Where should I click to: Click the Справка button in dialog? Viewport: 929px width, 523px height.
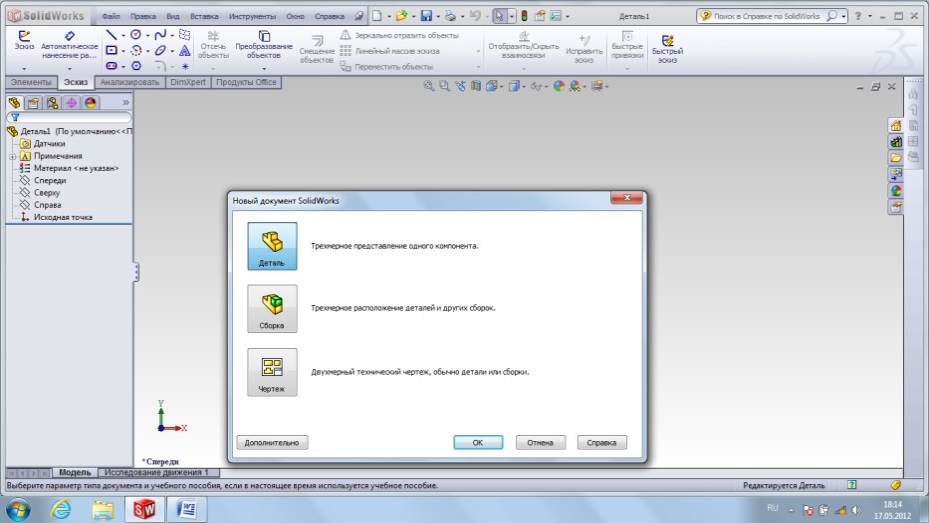pos(602,442)
